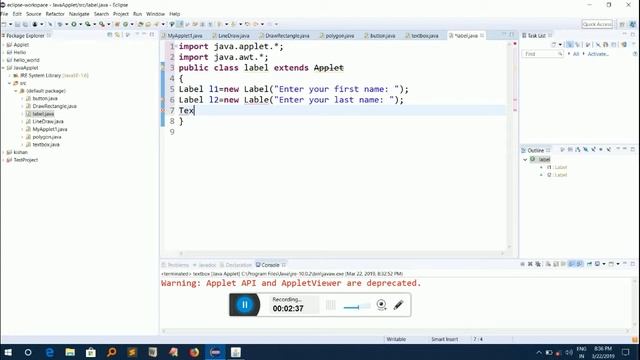Click the New Java Class green icon
The image size is (640, 360).
coord(126,24)
